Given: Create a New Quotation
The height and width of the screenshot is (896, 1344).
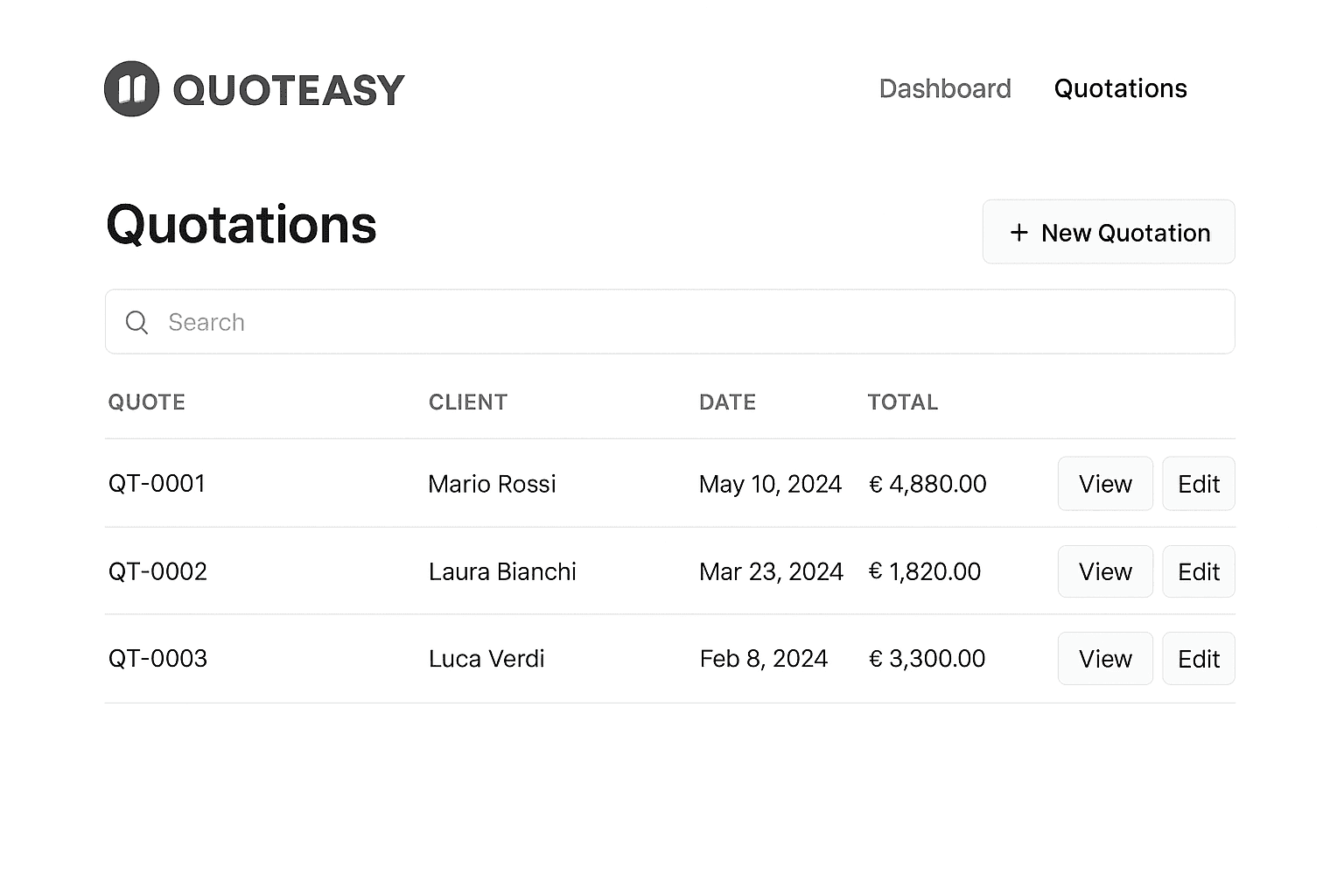Looking at the screenshot, I should click(x=1108, y=232).
